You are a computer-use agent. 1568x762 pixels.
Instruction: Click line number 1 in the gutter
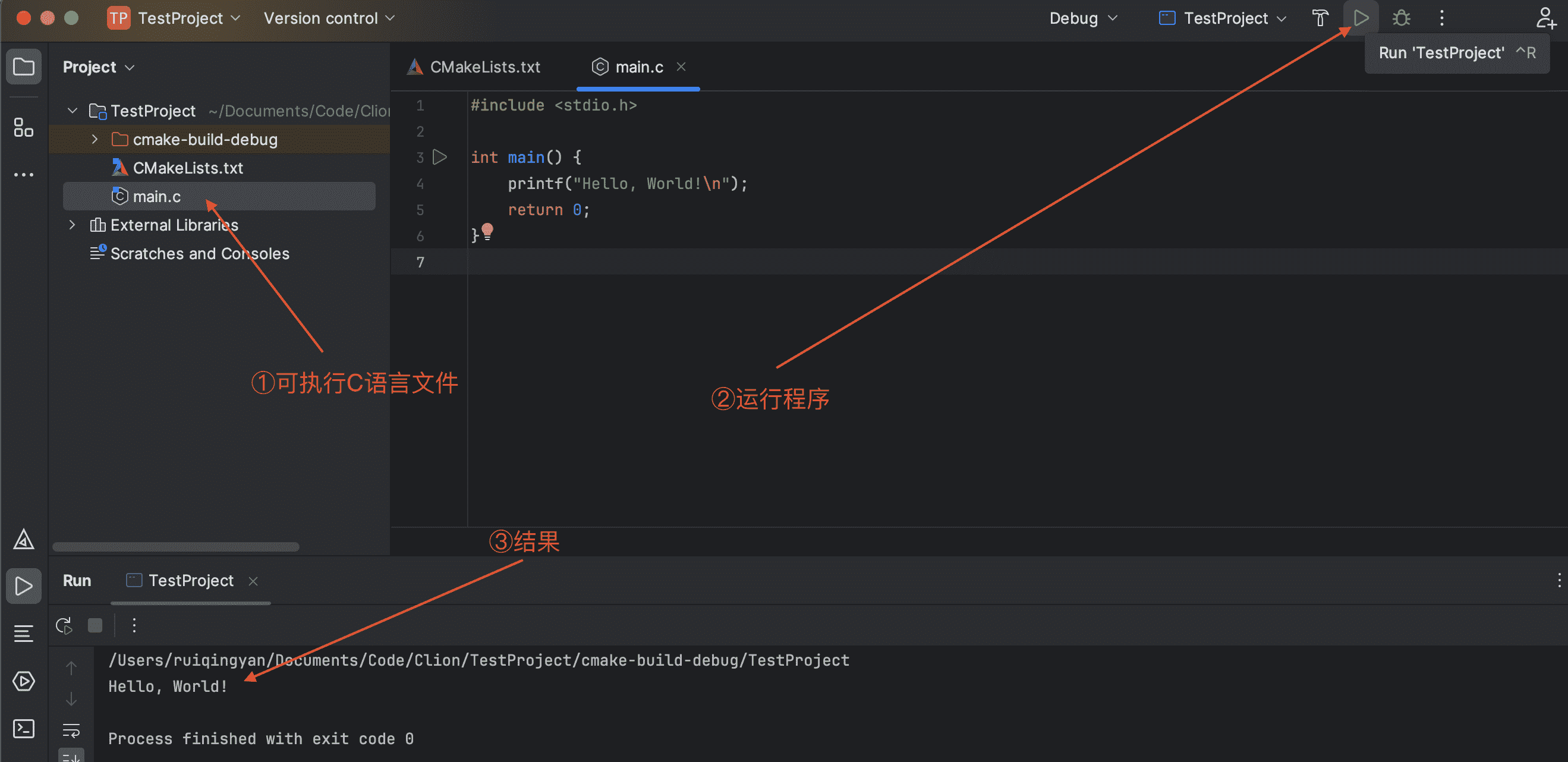[x=420, y=106]
